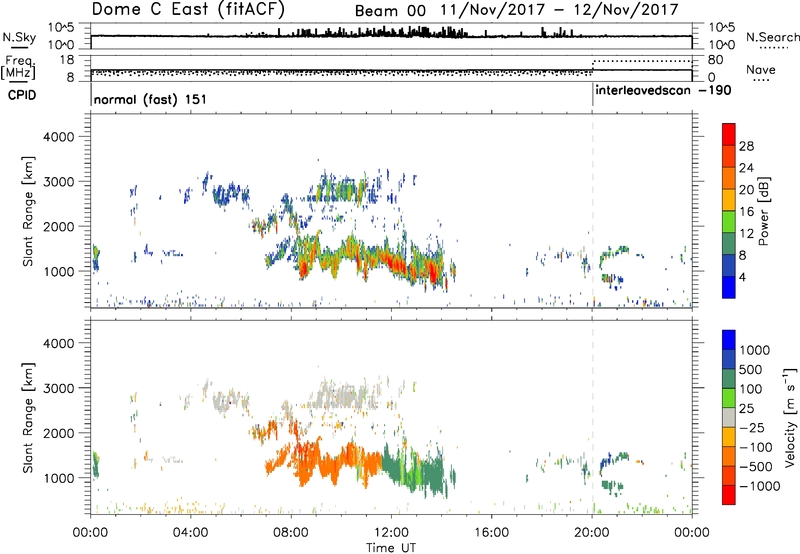The image size is (800, 554).
Task: Click the dotted Nave line after the interleavedscan change
Action: pyautogui.click(x=642, y=61)
